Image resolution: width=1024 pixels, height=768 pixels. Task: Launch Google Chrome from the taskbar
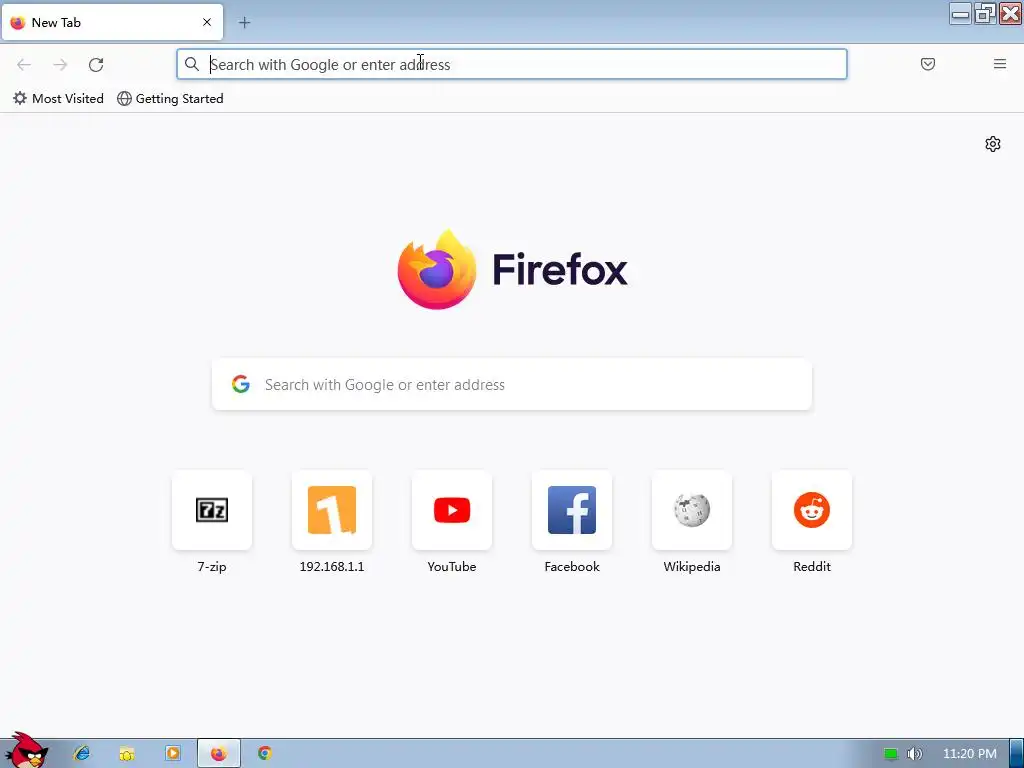click(264, 754)
